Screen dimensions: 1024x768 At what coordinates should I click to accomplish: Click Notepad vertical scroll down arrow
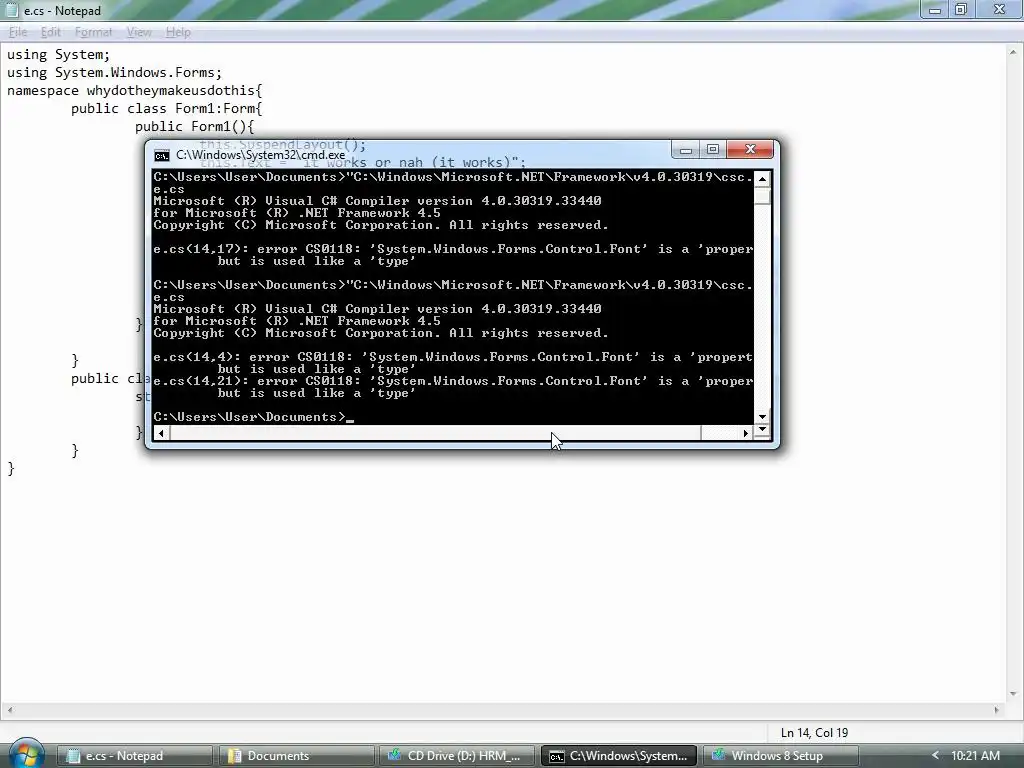coord(1014,694)
